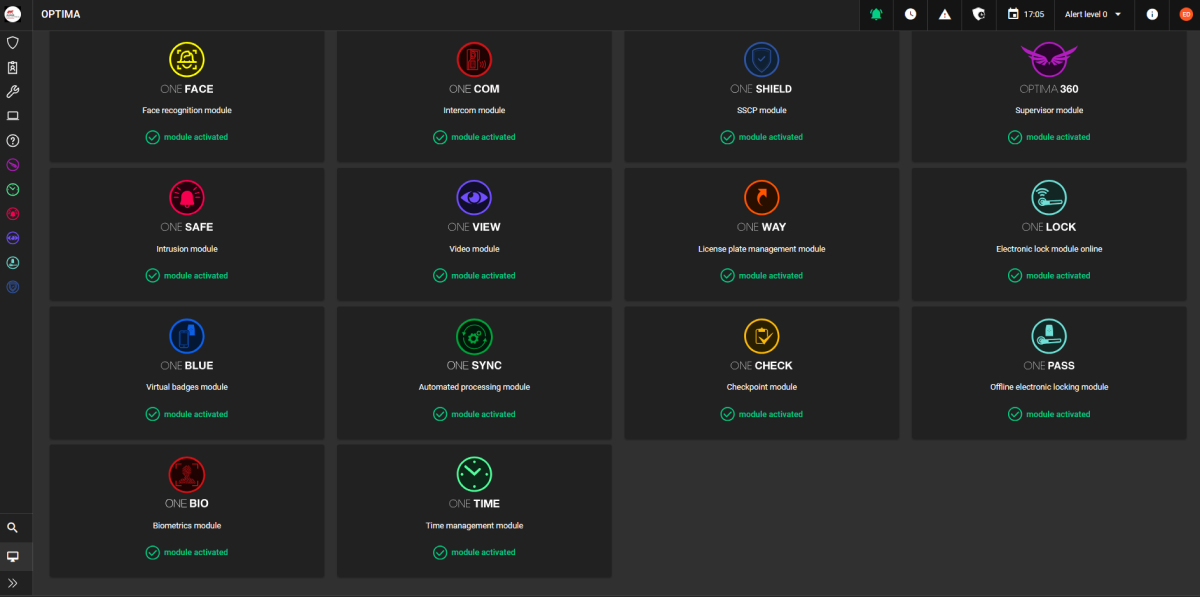
Task: Click the search magnifier icon in sidebar
Action: pos(13,528)
